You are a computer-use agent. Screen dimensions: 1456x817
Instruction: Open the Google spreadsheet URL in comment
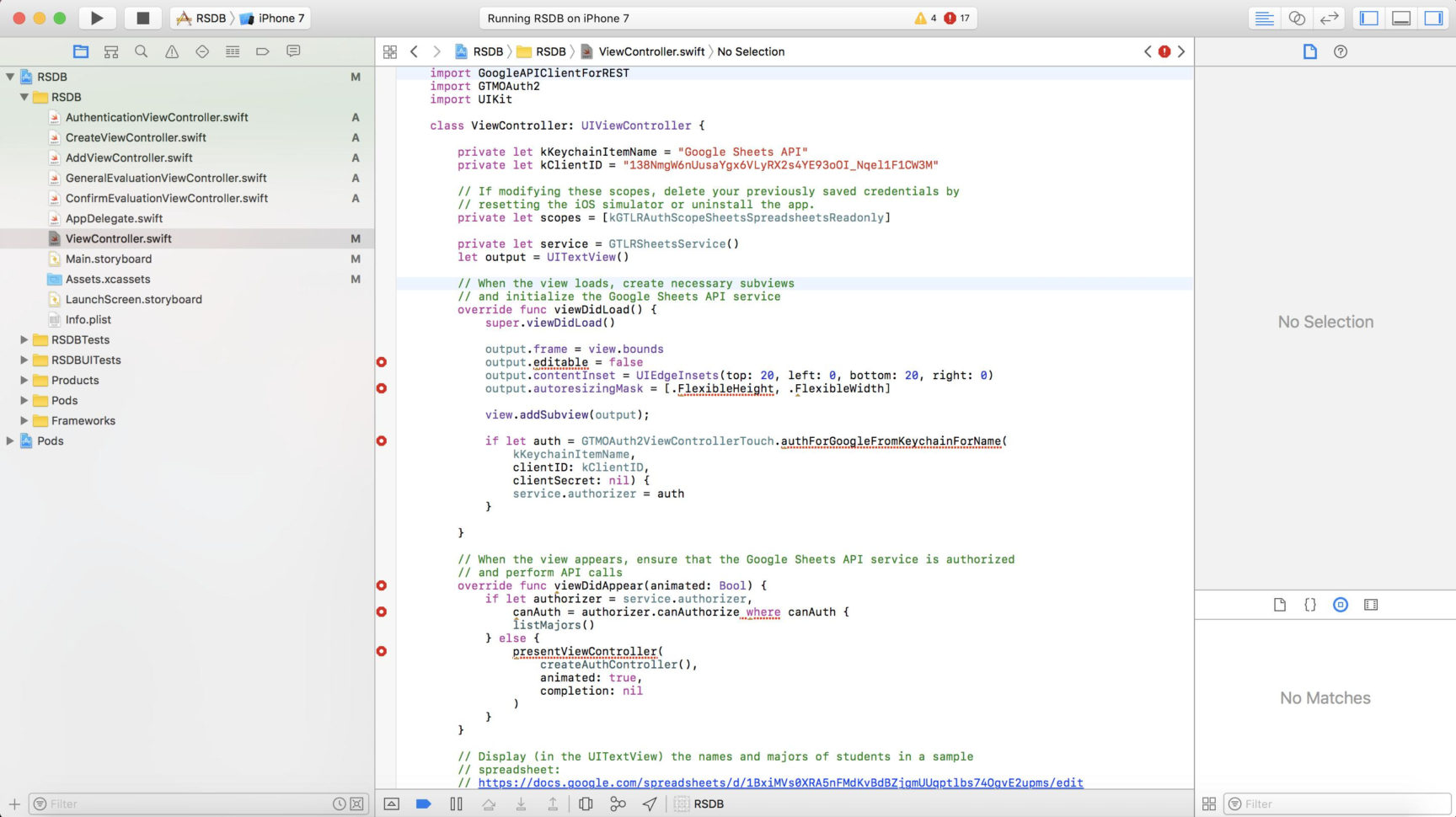[780, 782]
